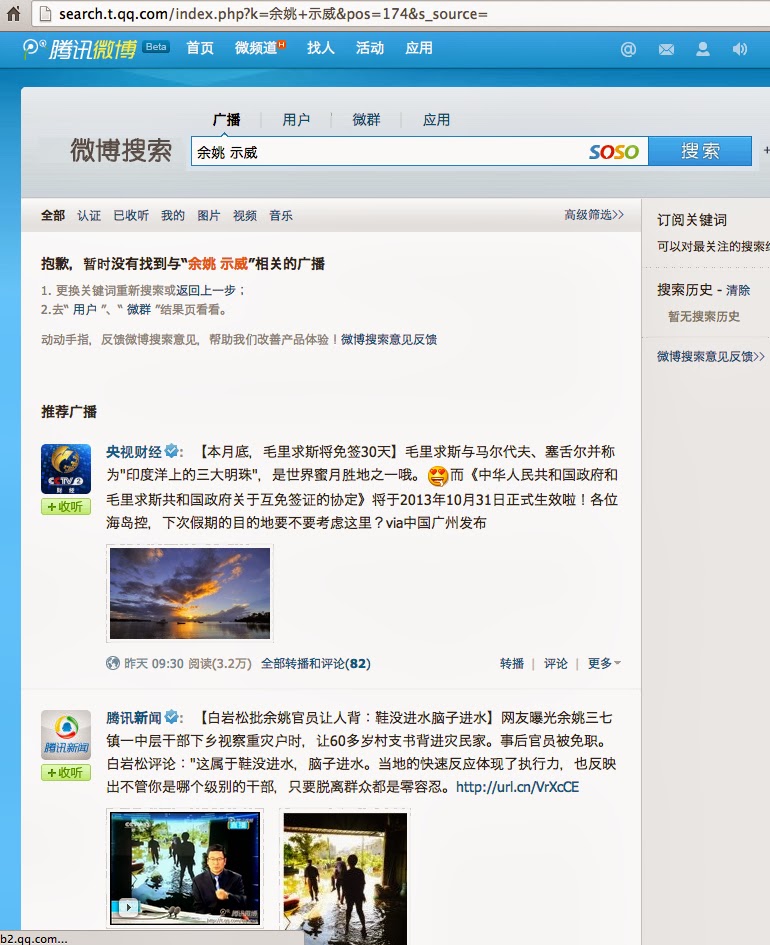770x945 pixels.
Task: Click verified badge next to 央视财经
Action: 172,450
